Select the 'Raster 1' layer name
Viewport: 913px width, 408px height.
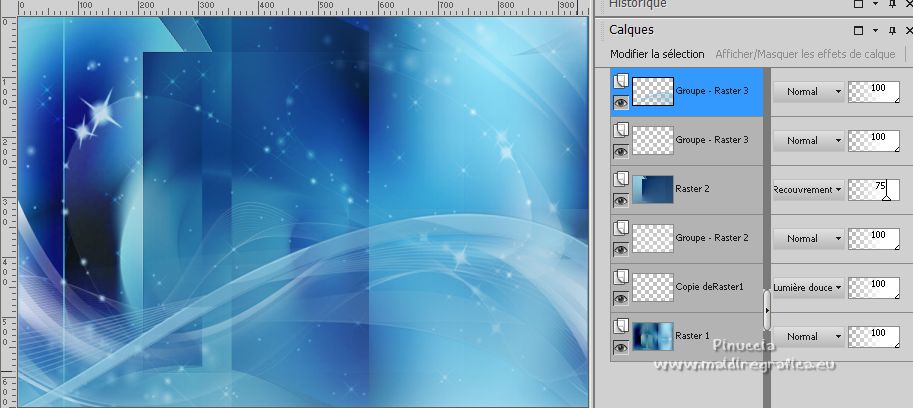point(692,336)
